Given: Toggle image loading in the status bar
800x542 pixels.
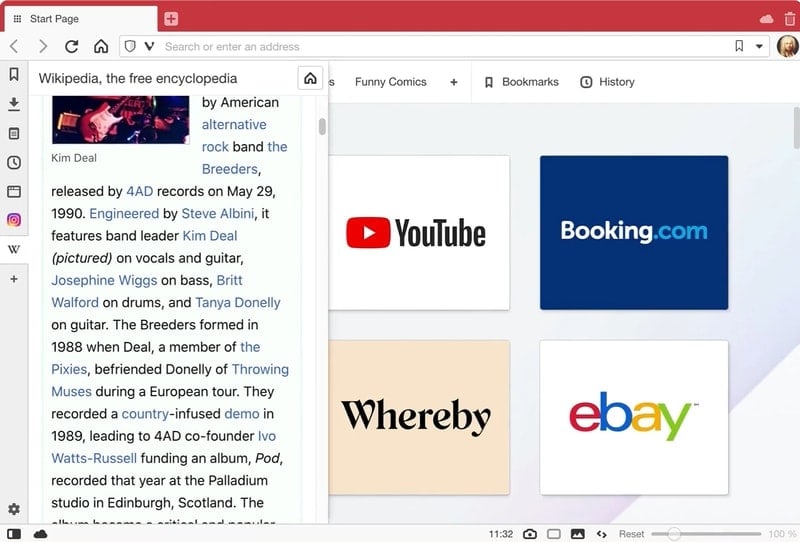Looking at the screenshot, I should tap(578, 534).
